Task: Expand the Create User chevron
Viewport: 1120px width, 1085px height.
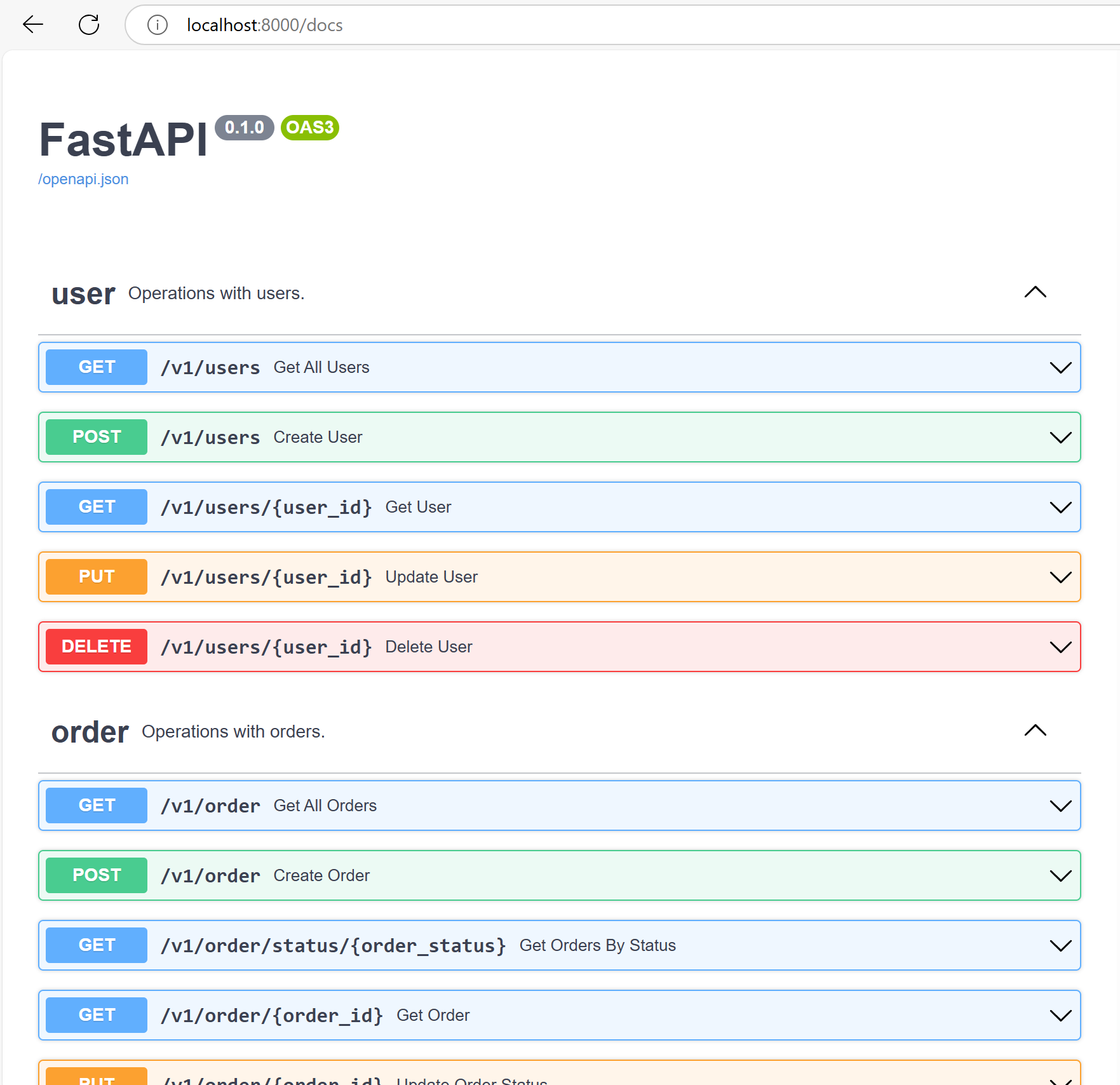Action: (x=1061, y=437)
